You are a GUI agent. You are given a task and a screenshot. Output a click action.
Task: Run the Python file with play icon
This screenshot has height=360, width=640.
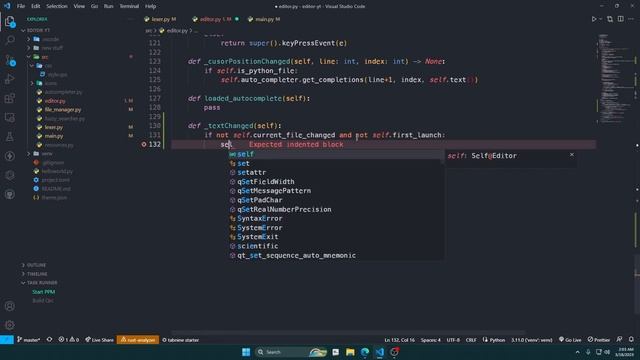594,19
